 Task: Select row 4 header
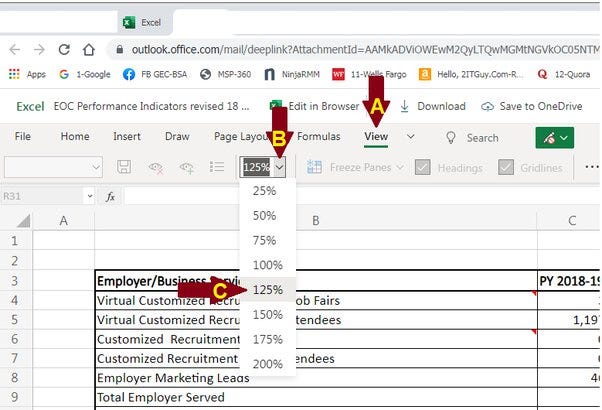(15, 300)
